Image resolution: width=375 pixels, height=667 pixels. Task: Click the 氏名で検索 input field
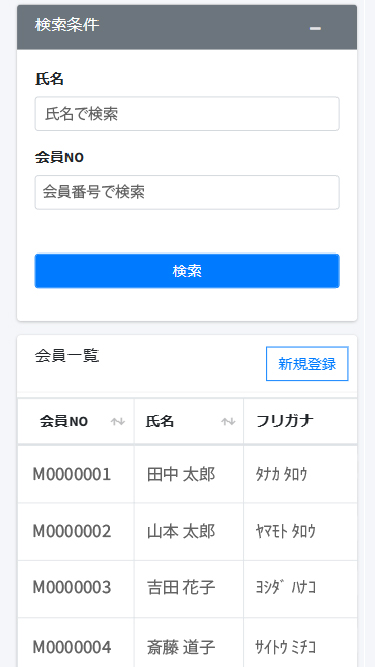(187, 114)
